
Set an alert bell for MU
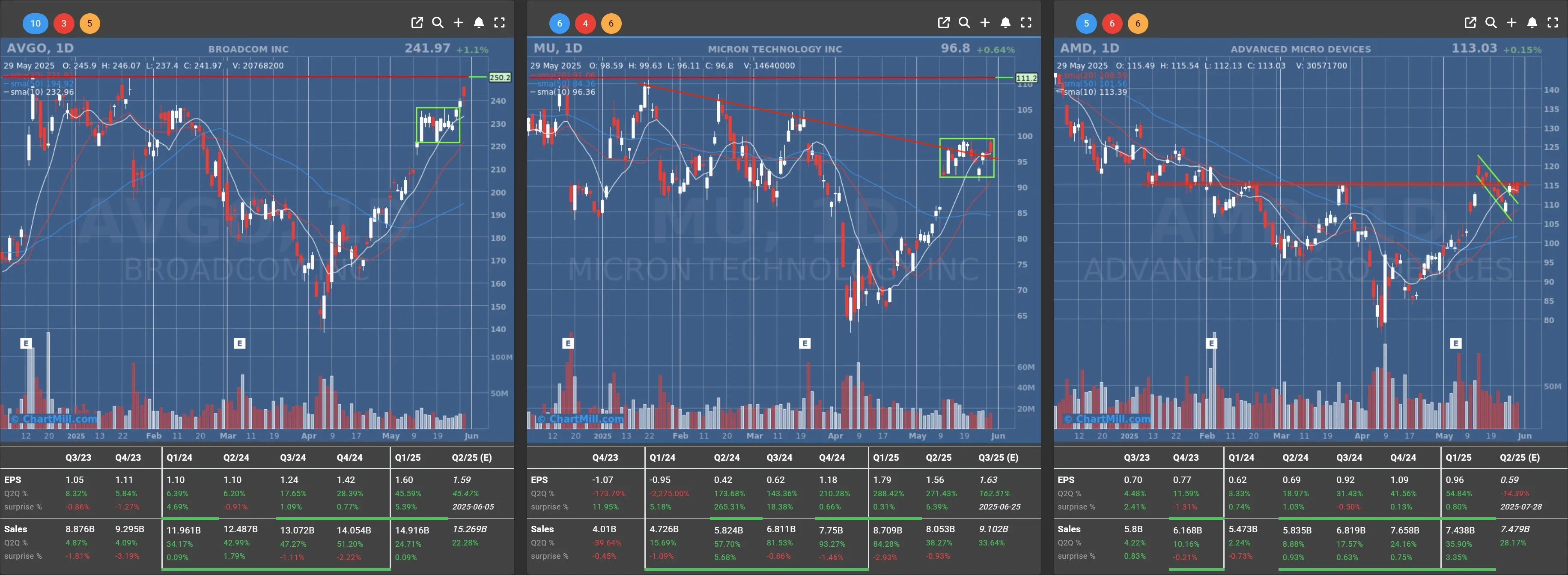pyautogui.click(x=1005, y=23)
